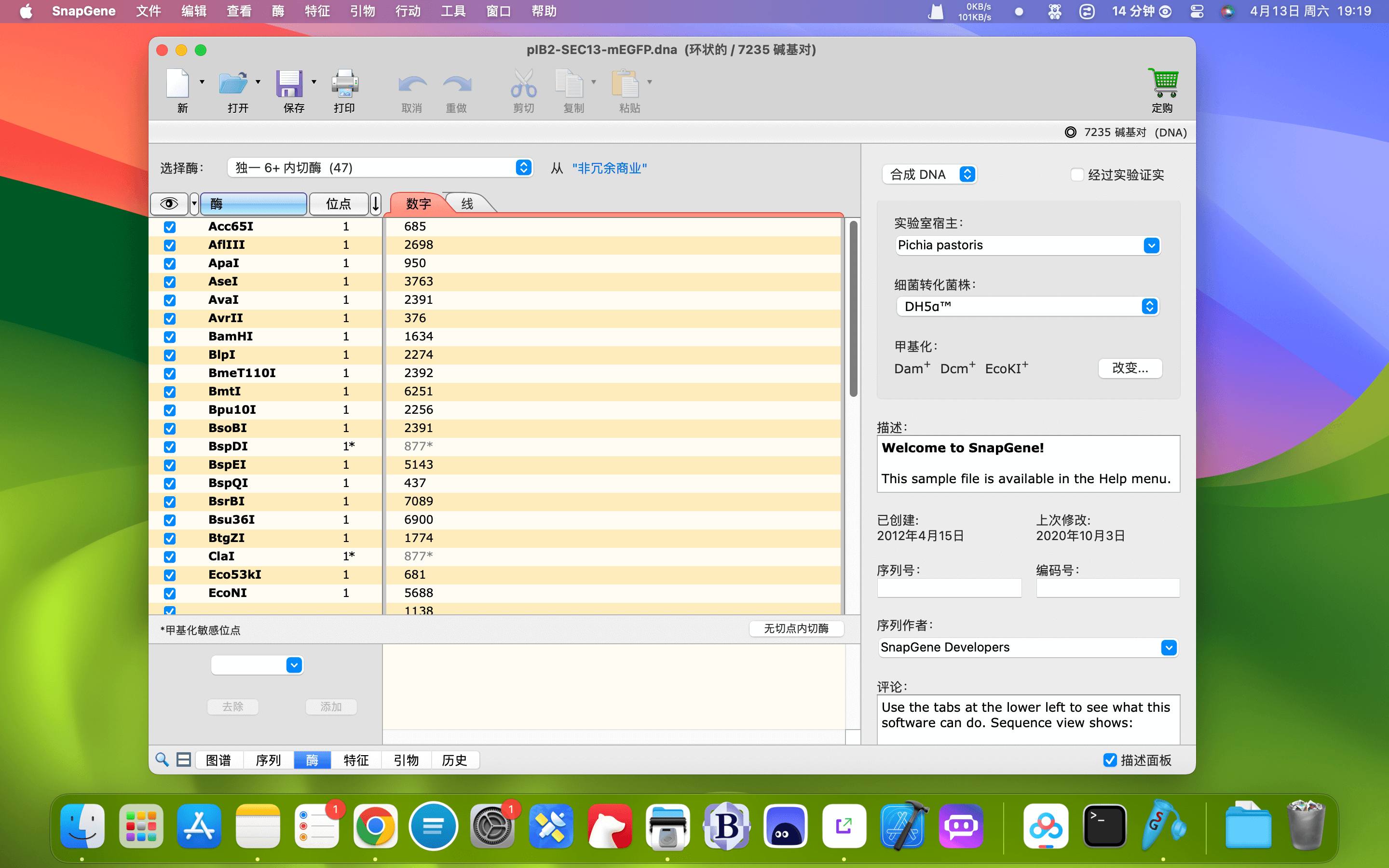Open Terminal from the dock
1389x868 pixels.
point(1104,826)
